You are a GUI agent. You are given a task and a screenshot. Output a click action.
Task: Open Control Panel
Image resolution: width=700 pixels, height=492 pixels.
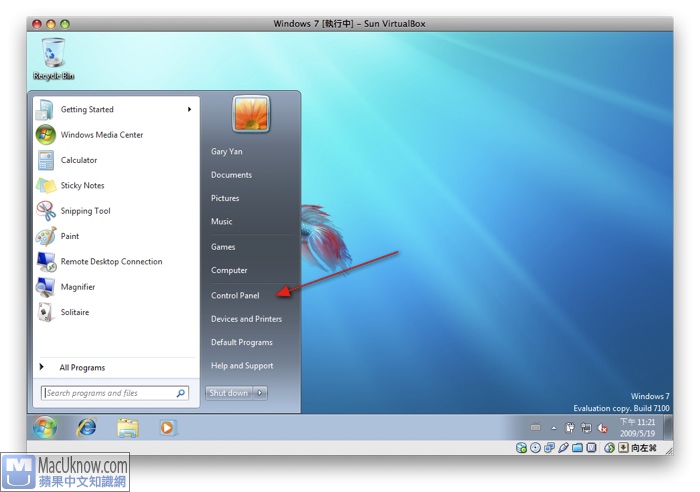coord(235,296)
